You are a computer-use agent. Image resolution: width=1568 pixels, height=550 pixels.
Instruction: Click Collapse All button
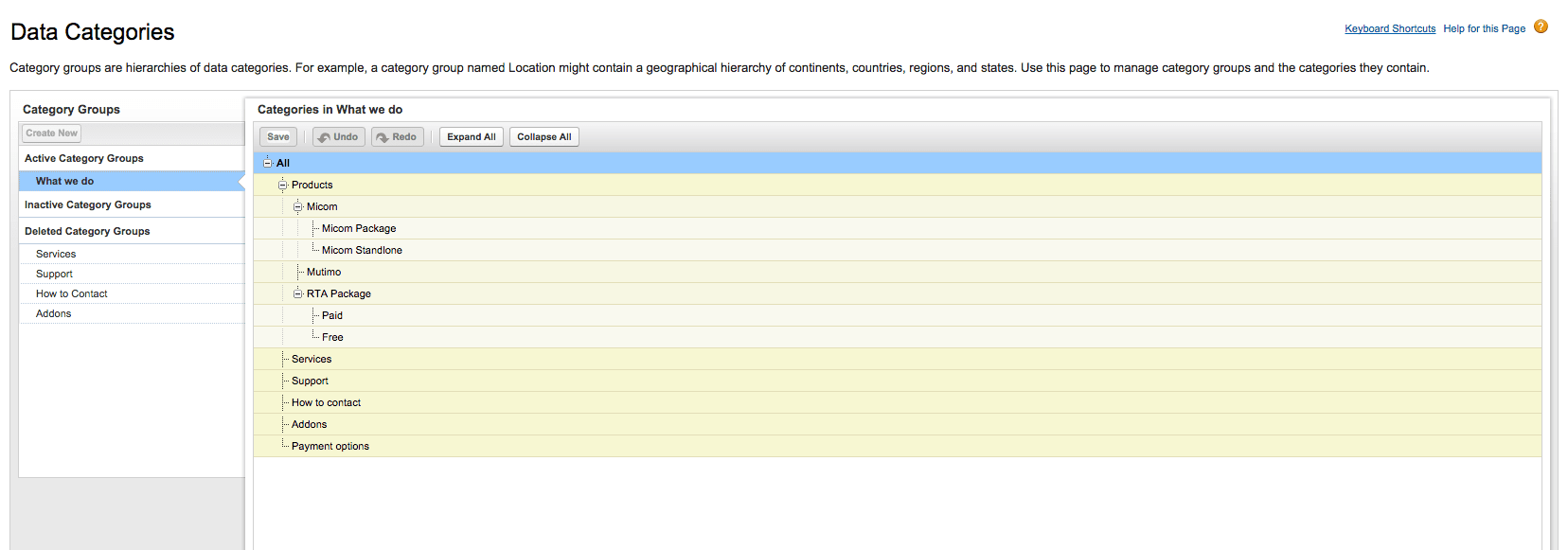point(544,137)
